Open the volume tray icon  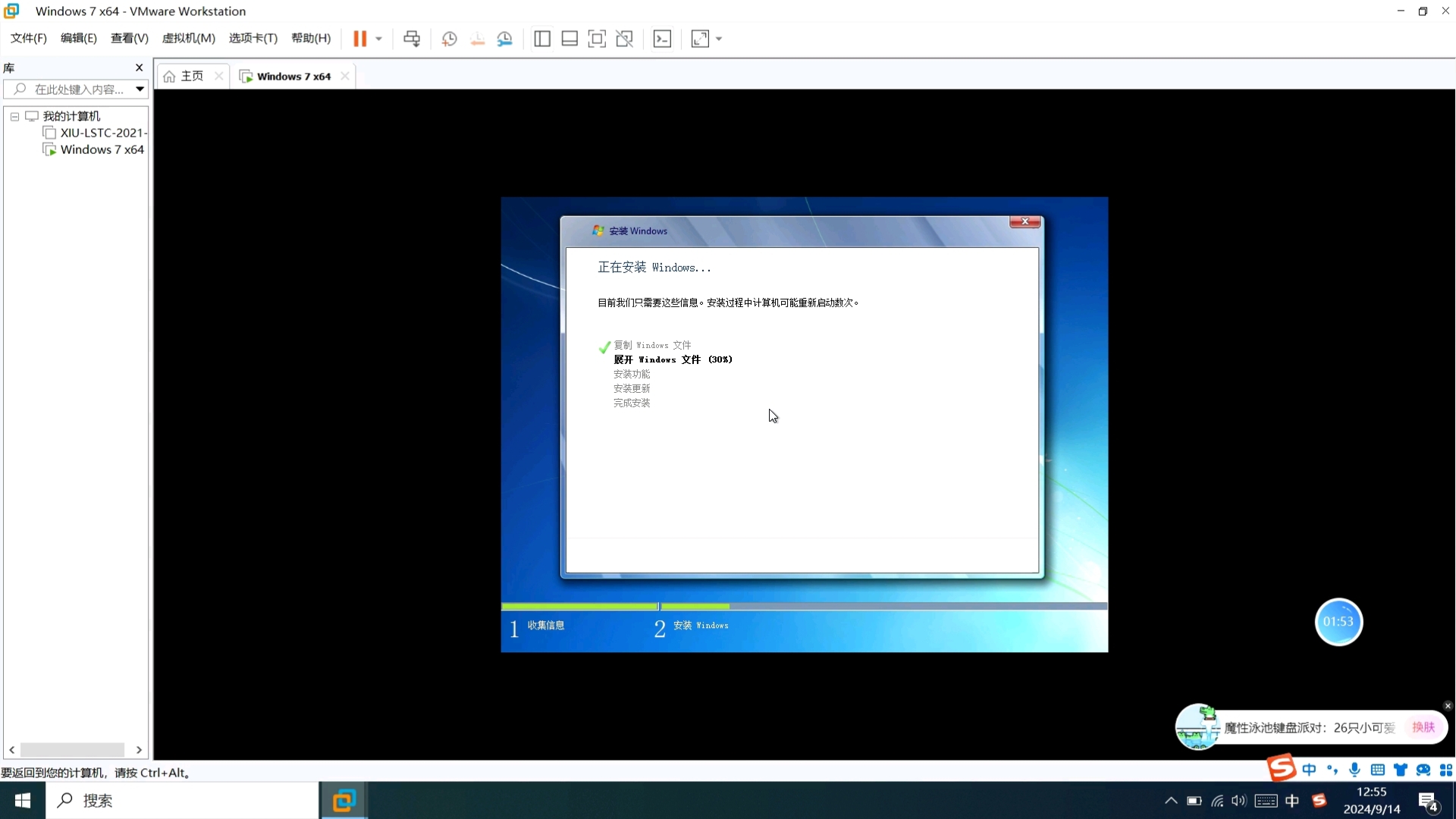1239,801
